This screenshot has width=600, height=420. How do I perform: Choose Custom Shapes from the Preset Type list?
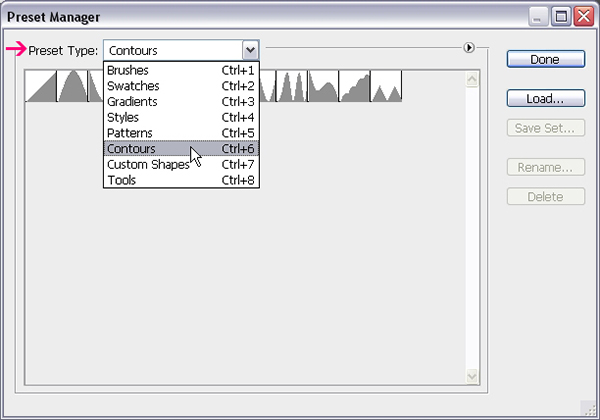pyautogui.click(x=181, y=164)
